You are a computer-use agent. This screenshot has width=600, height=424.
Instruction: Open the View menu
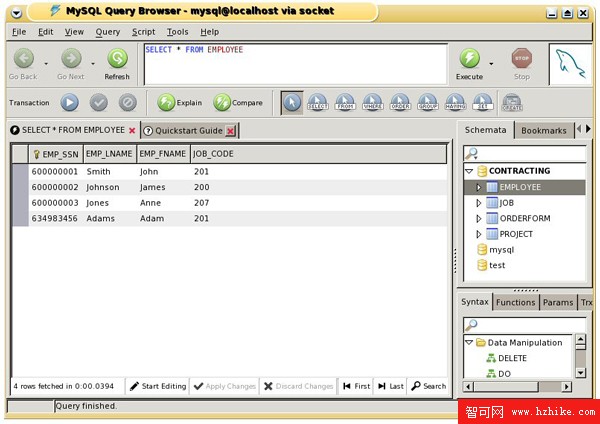(x=74, y=32)
